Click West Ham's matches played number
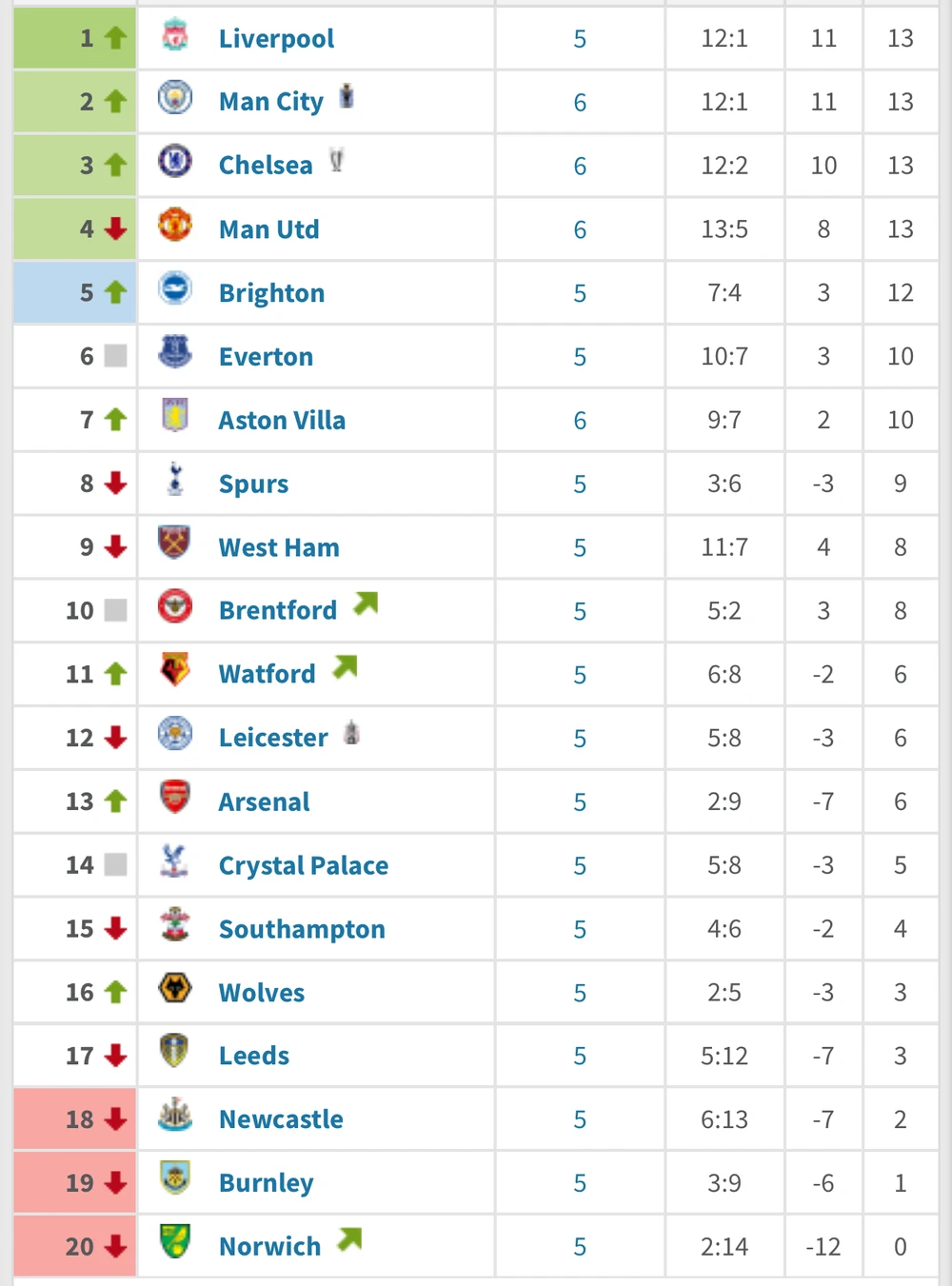This screenshot has height=1286, width=952. (580, 548)
